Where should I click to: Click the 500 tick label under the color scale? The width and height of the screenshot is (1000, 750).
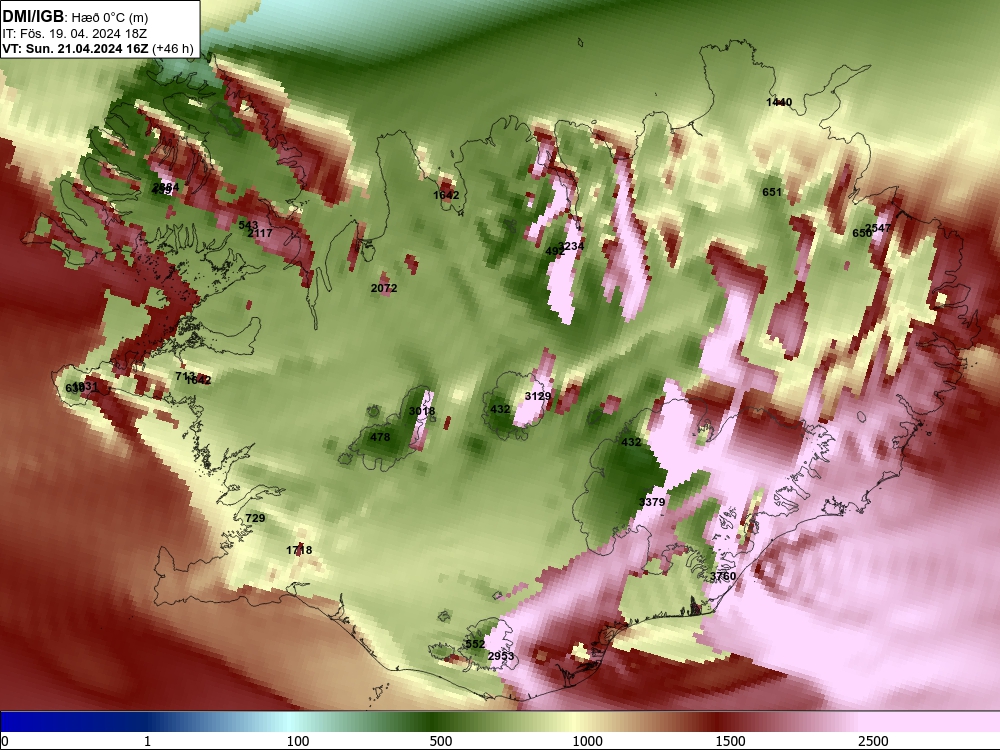coord(441,741)
